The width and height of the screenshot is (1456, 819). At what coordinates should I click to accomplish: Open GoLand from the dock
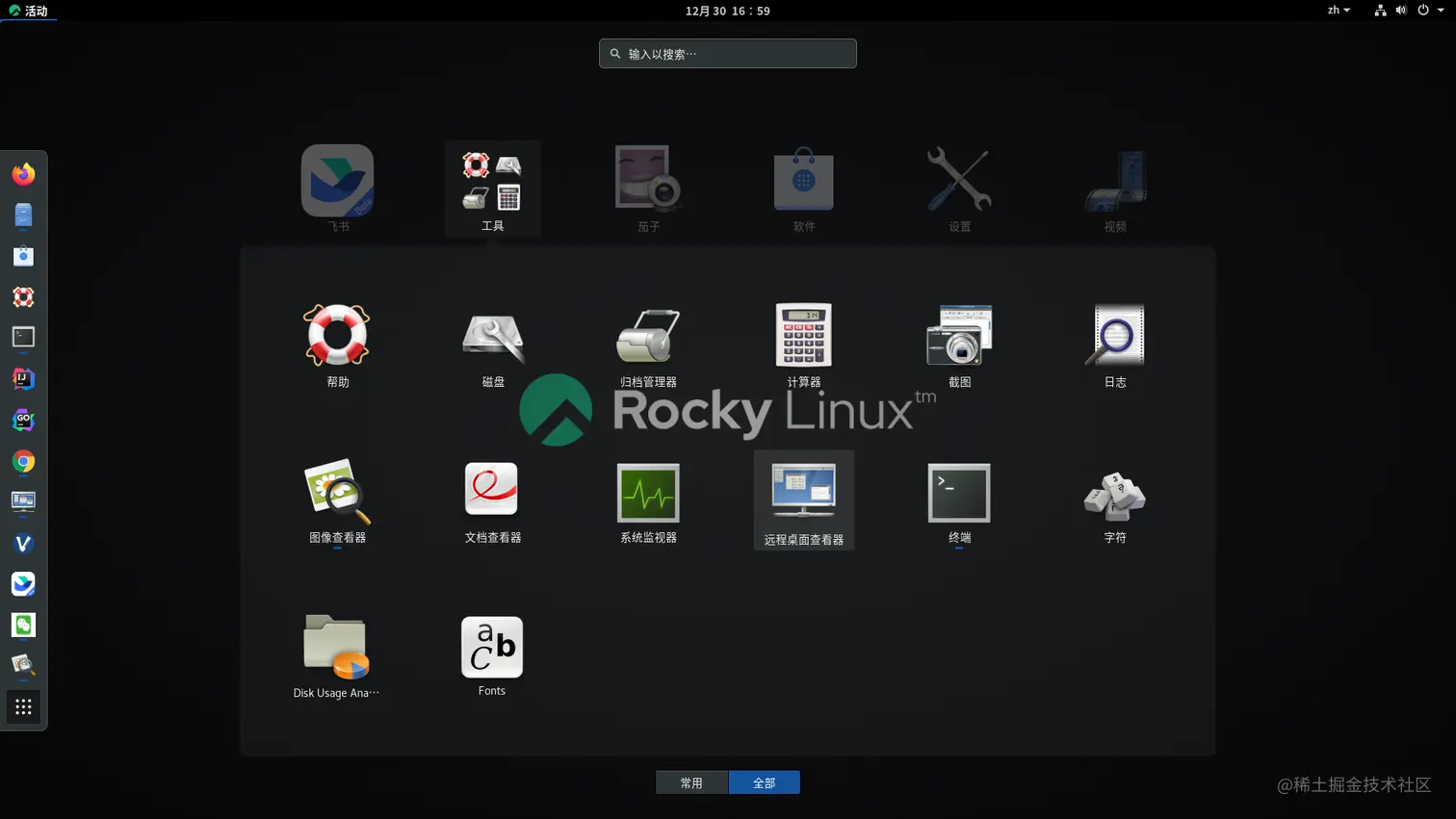[x=23, y=420]
